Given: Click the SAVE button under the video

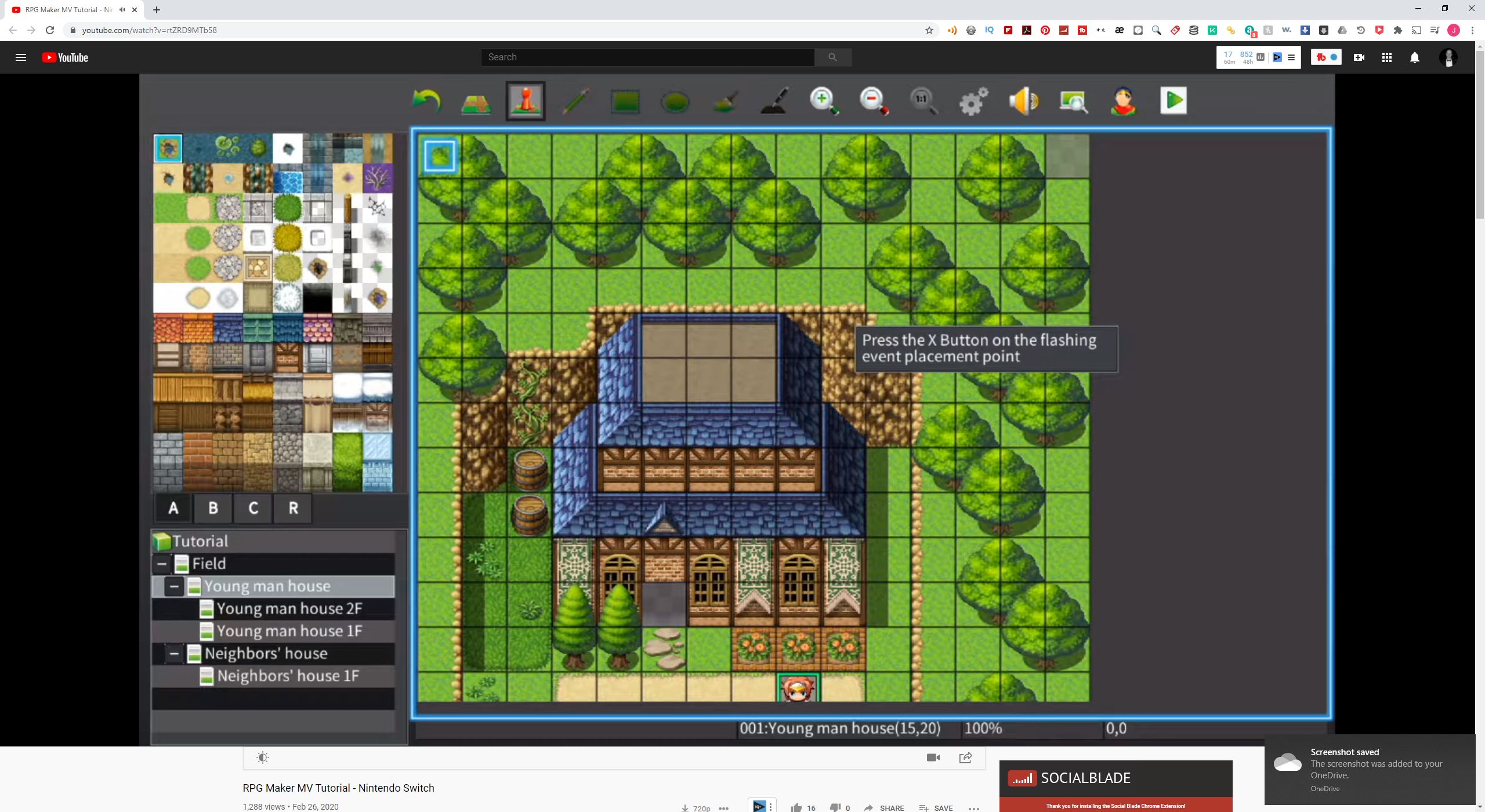Looking at the screenshot, I should tap(936, 807).
